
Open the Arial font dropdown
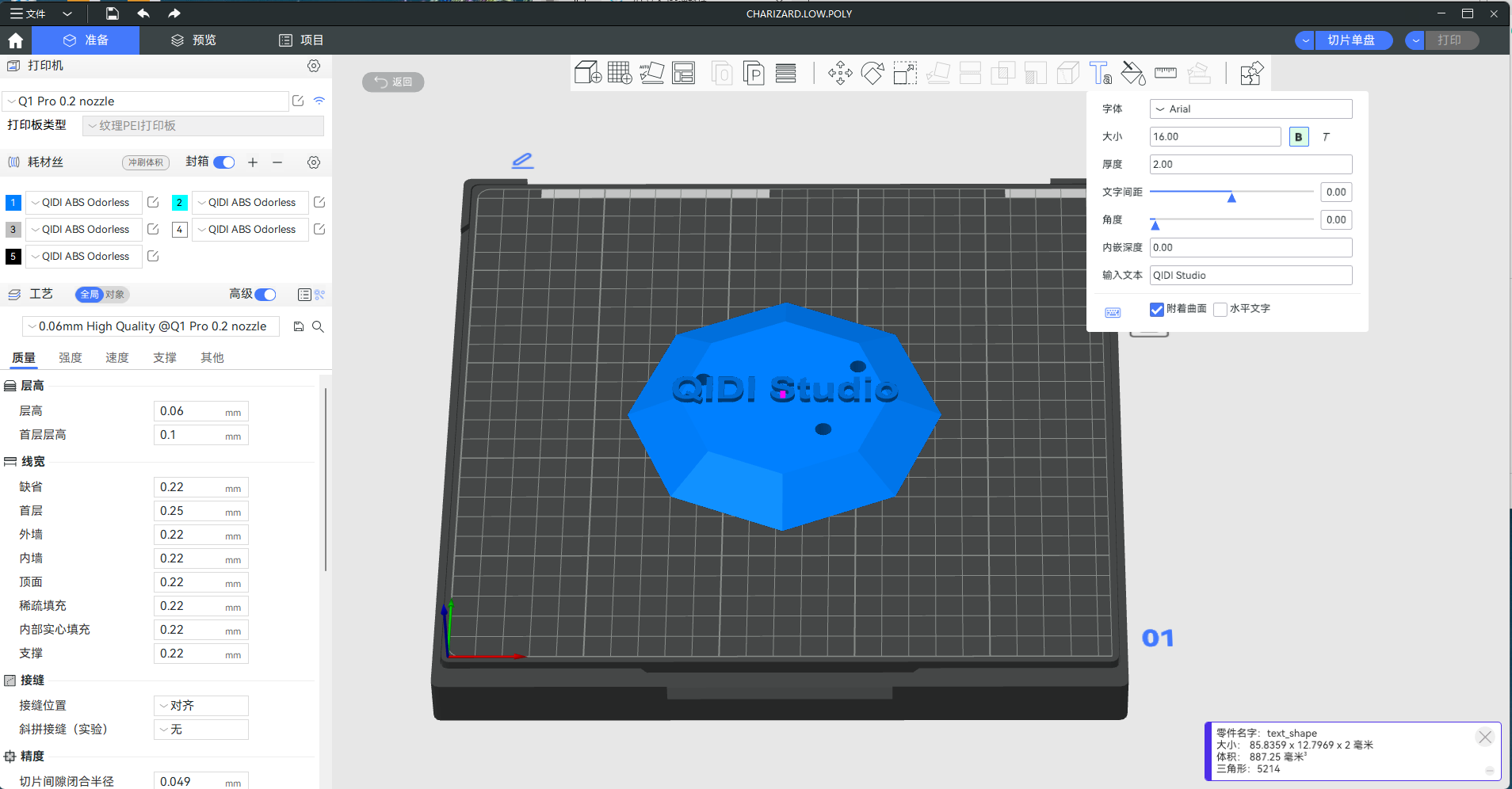click(x=1250, y=109)
